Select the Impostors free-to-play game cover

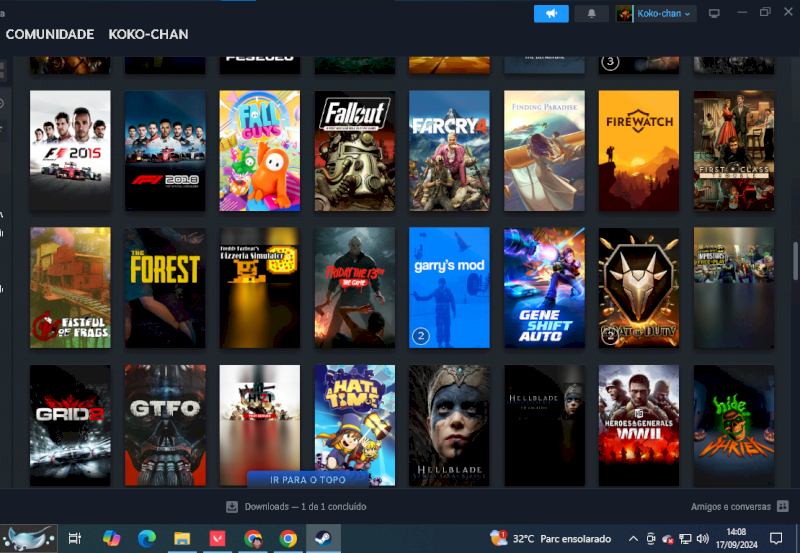pos(734,288)
